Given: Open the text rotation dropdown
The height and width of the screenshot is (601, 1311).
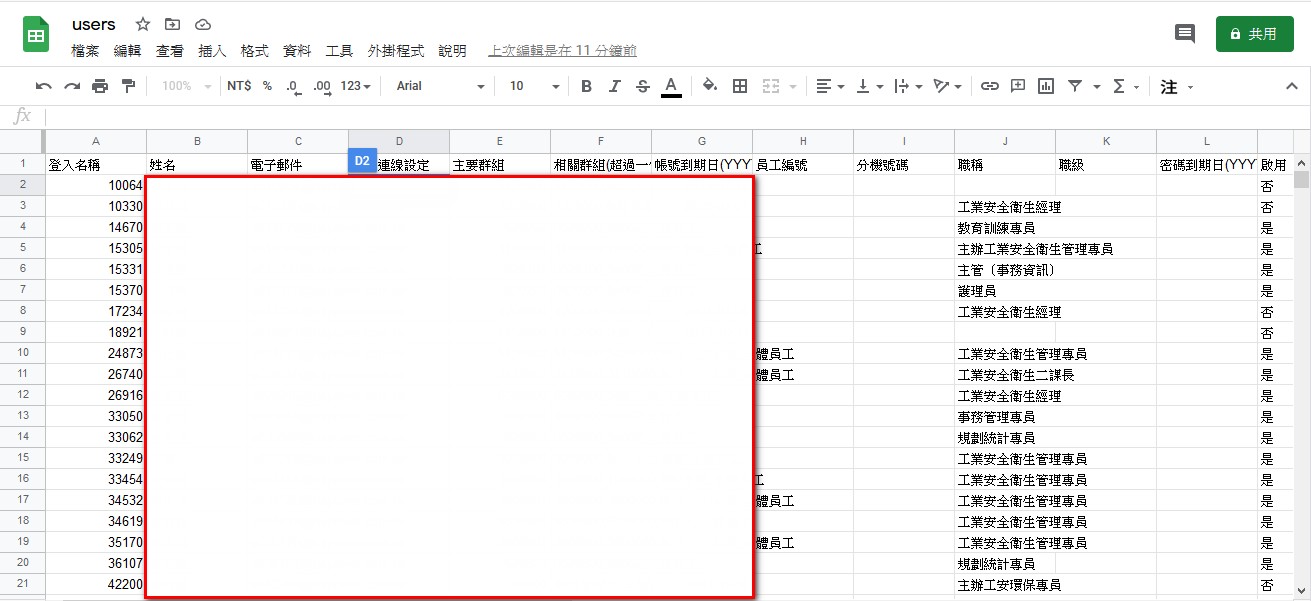Looking at the screenshot, I should coord(947,86).
